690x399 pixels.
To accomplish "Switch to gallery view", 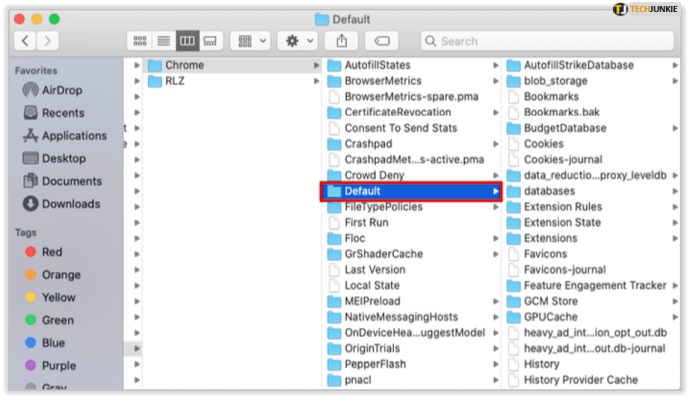I will pos(211,41).
